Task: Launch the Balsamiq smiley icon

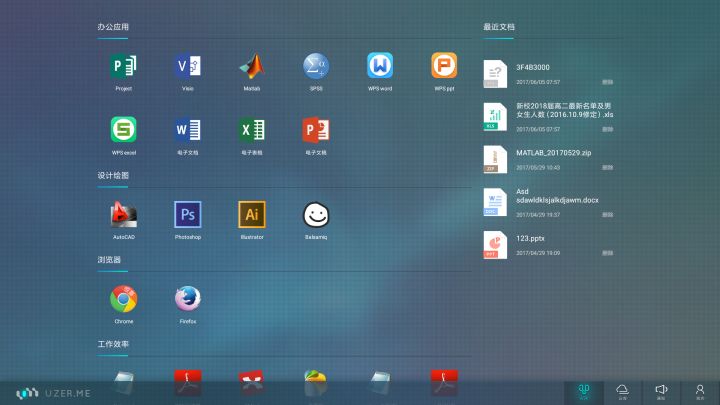Action: pyautogui.click(x=316, y=214)
